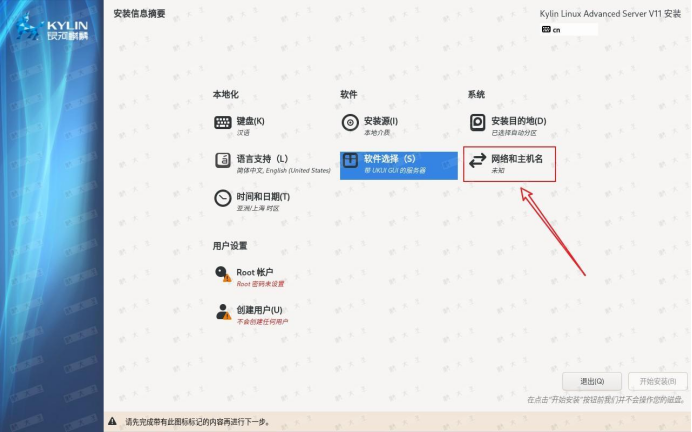
Task: Click the Kylin logo in sidebar
Action: coord(52,27)
